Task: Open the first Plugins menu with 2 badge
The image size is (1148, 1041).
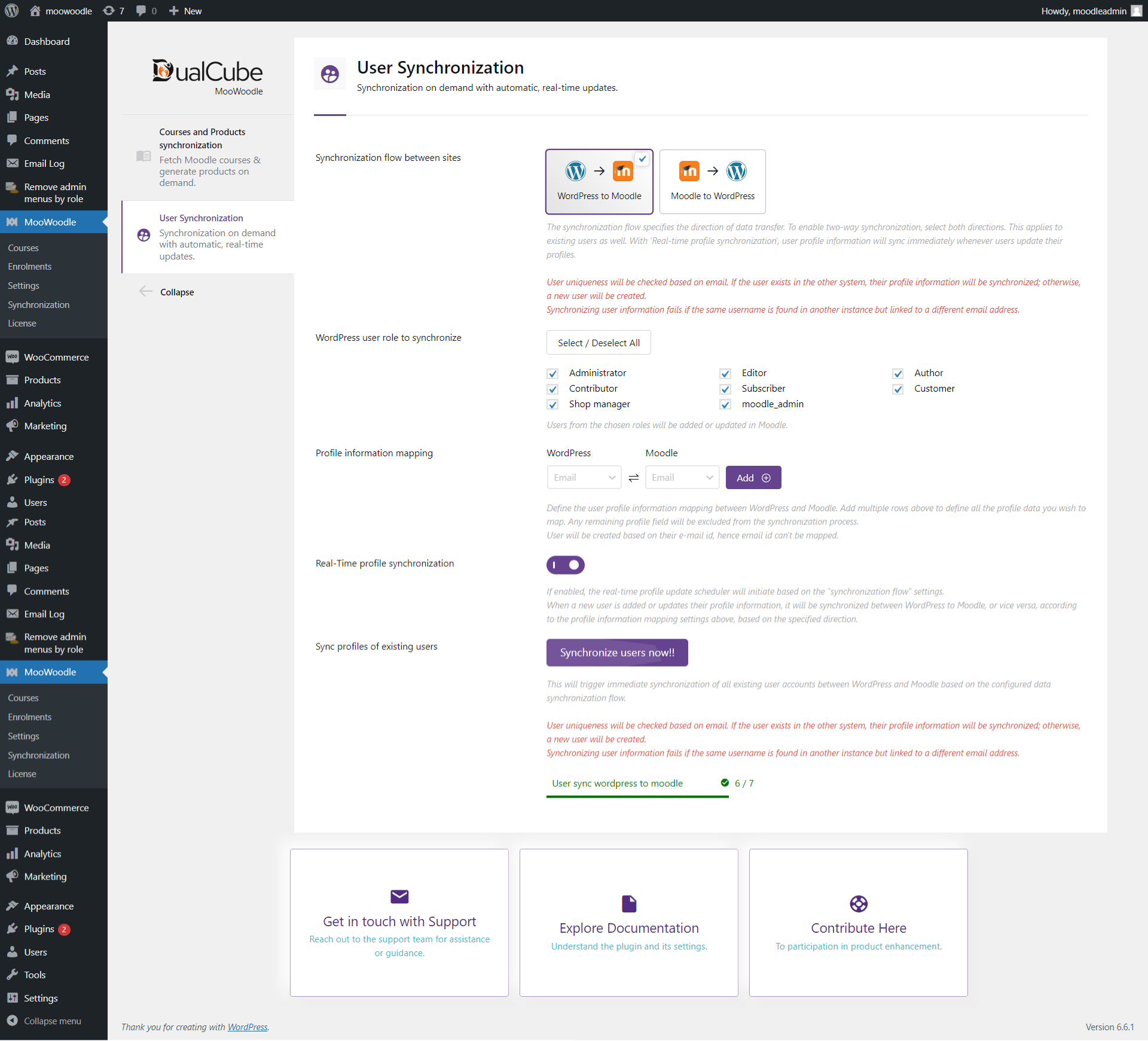Action: [54, 480]
